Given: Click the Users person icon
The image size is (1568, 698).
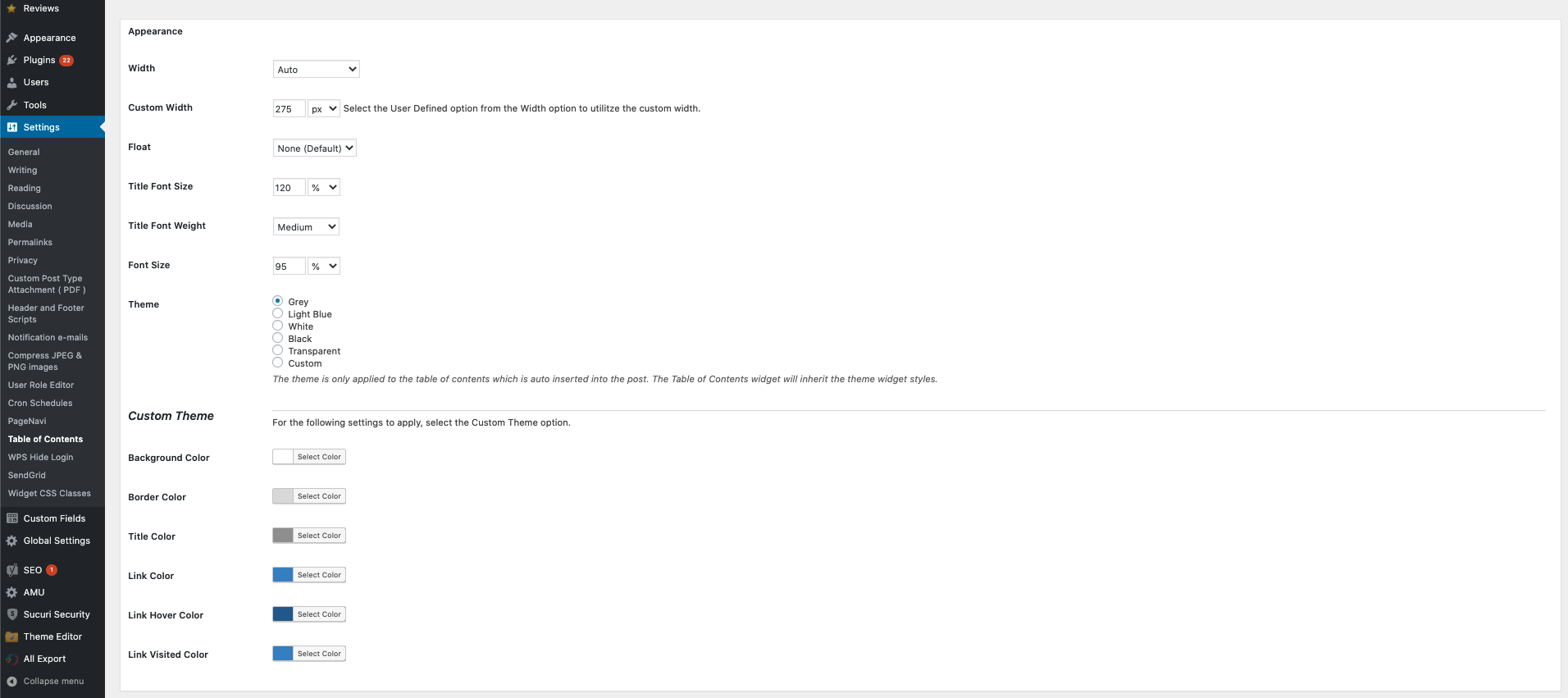Looking at the screenshot, I should [x=12, y=82].
